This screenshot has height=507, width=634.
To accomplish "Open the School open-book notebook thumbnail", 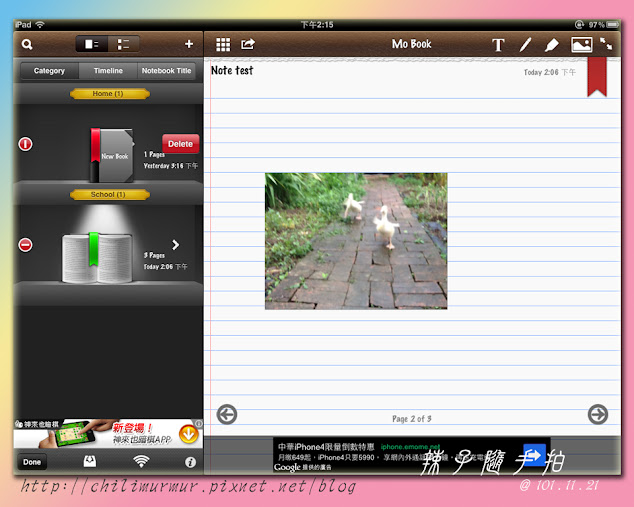I will 97,258.
